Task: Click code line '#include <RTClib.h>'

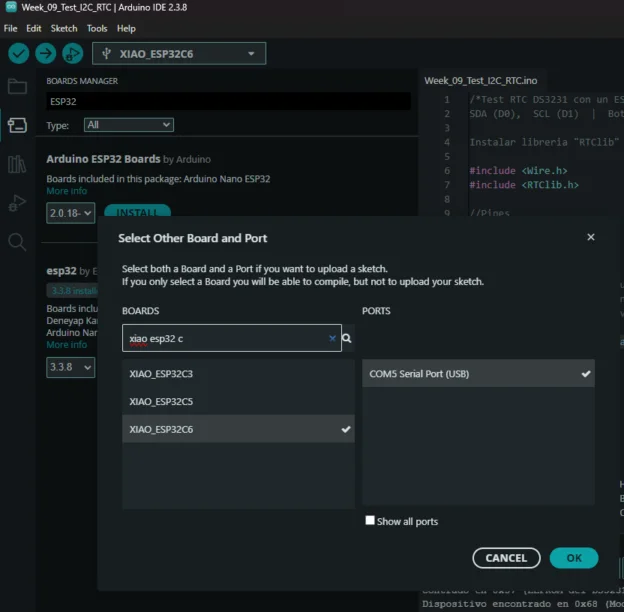Action: point(524,185)
